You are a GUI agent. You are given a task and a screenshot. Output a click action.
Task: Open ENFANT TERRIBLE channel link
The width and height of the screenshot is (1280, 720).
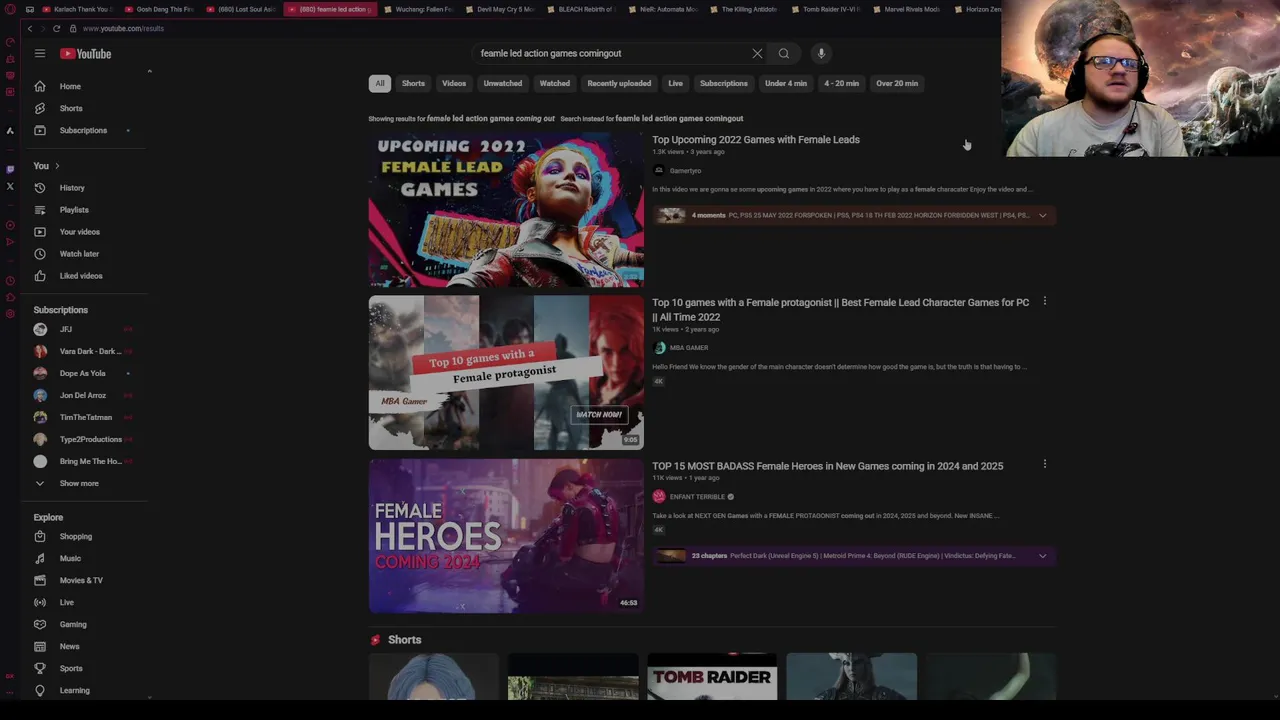click(x=697, y=497)
